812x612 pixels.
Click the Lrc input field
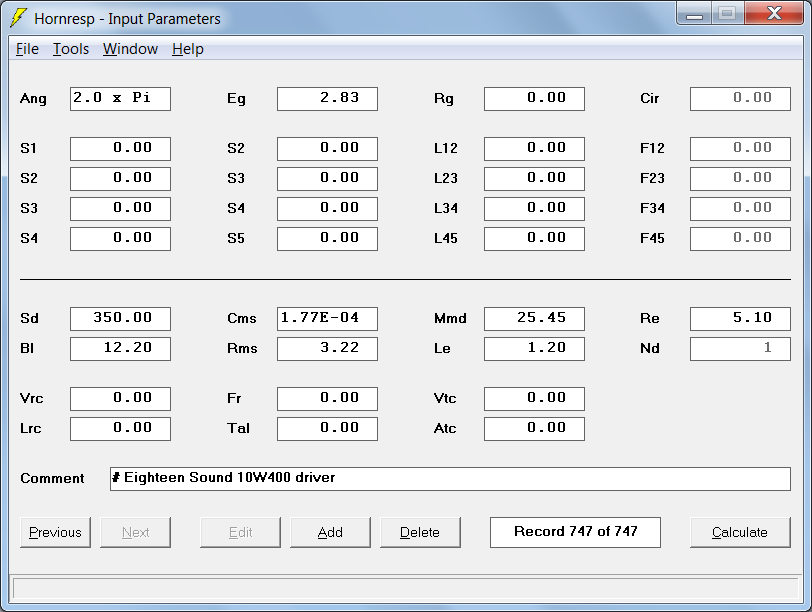click(x=120, y=429)
